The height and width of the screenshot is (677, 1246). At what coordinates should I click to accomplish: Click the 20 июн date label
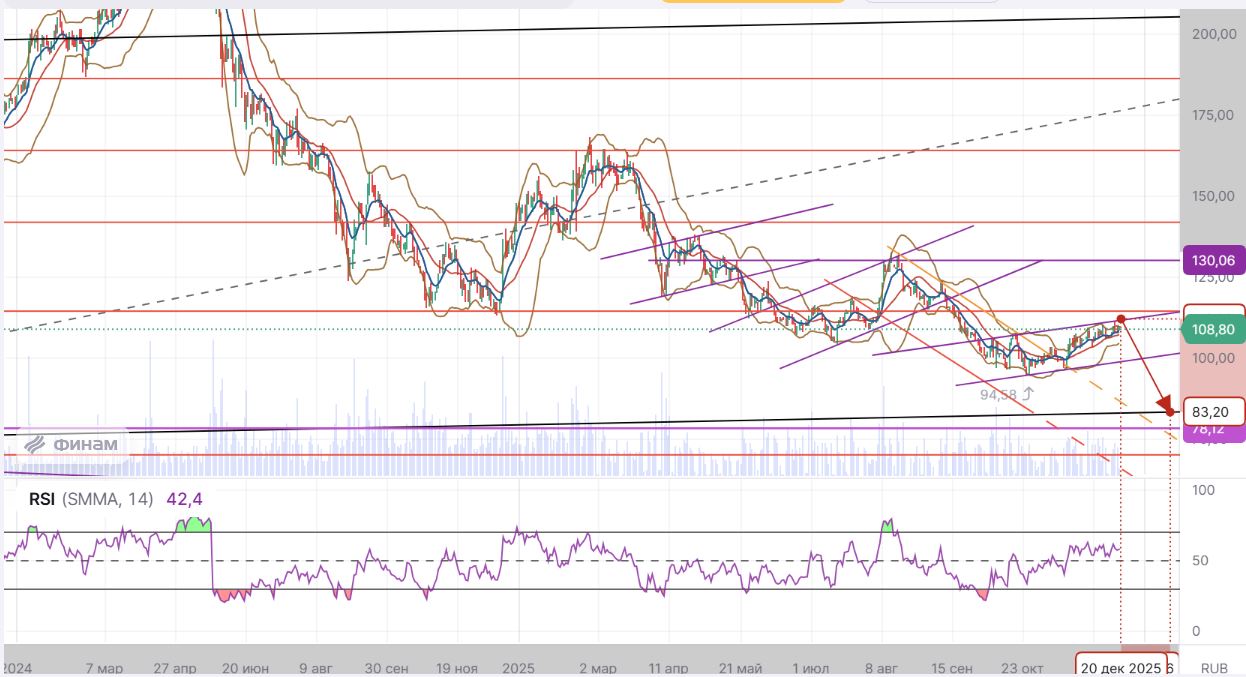(x=244, y=667)
